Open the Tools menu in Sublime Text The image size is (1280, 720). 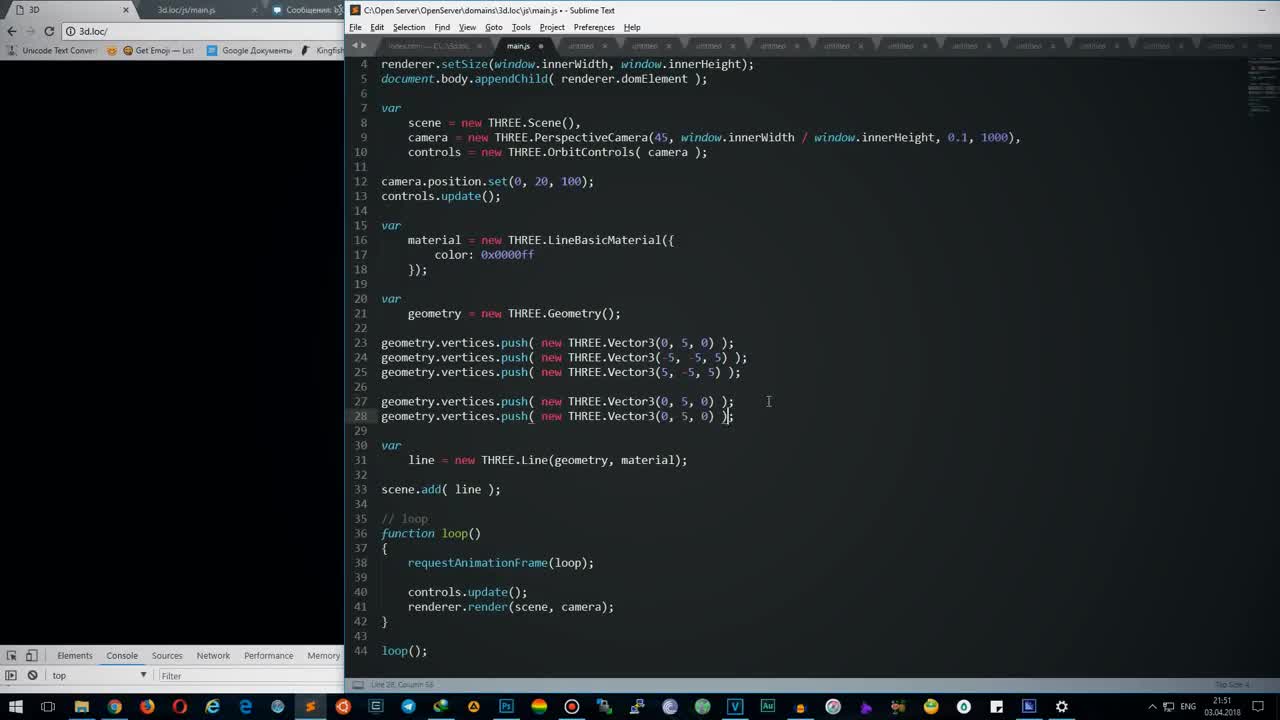click(521, 27)
